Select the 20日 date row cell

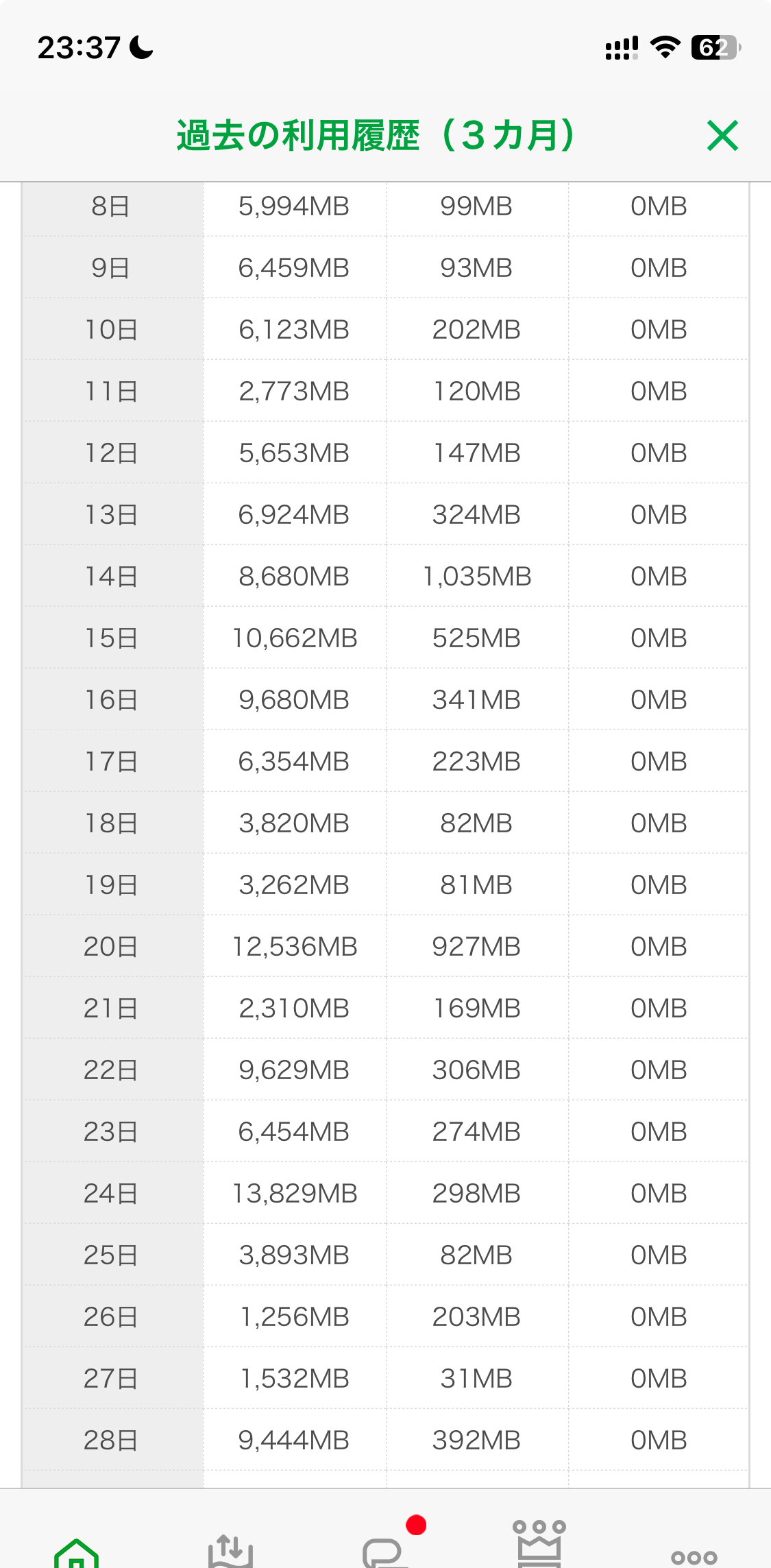tap(111, 947)
